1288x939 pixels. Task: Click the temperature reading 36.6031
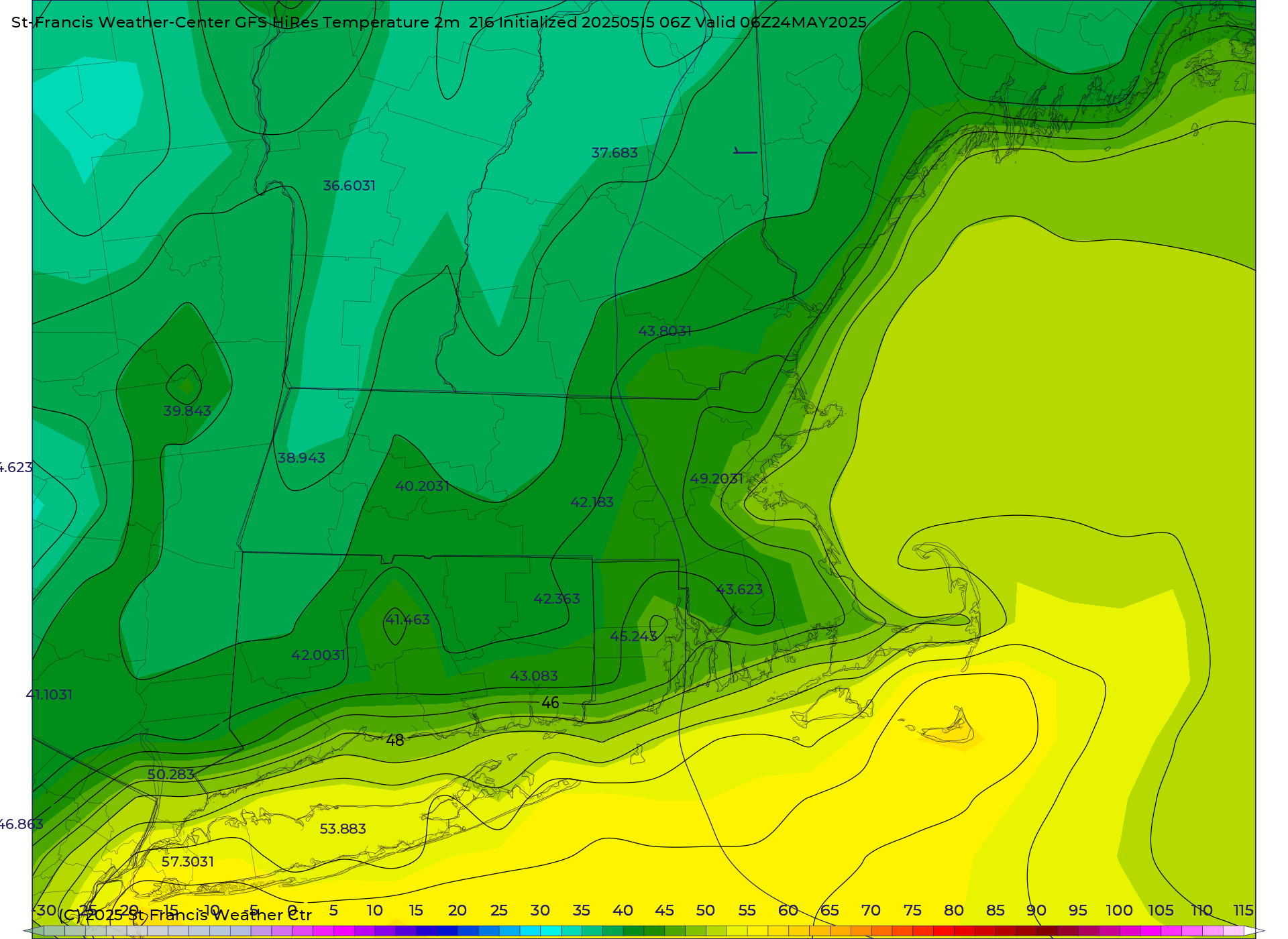pos(350,186)
